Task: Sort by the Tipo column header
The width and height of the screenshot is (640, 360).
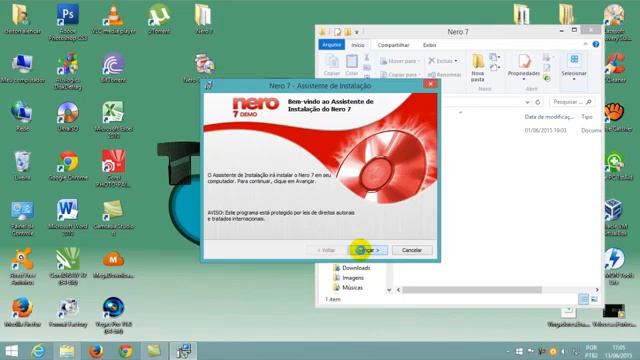Action: 587,117
